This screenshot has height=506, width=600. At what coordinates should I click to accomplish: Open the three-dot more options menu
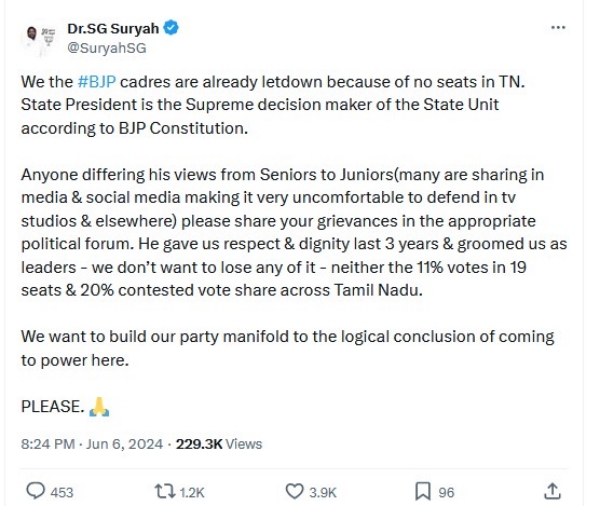point(558,28)
